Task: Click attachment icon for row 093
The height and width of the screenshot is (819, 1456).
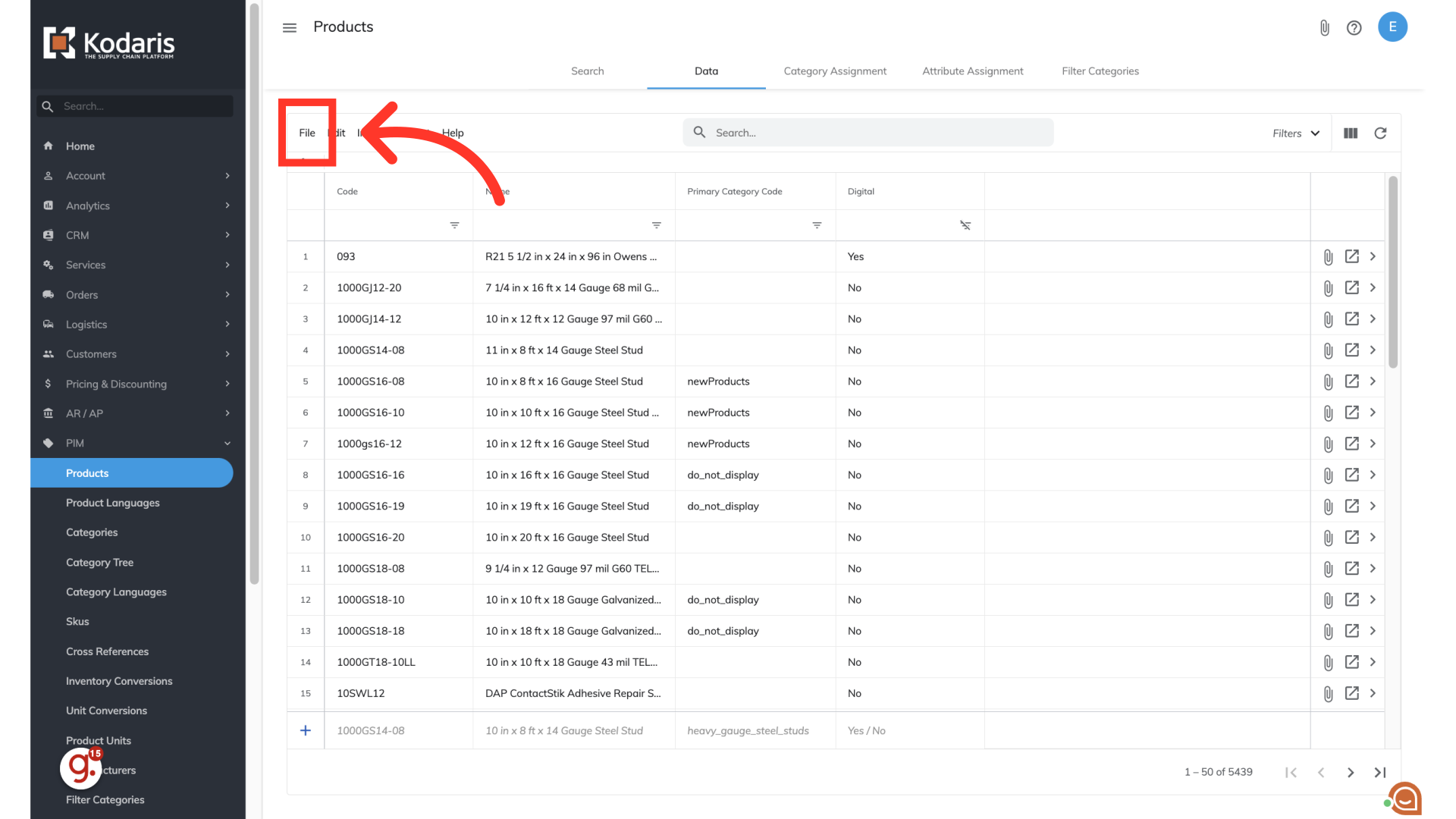Action: (1328, 257)
